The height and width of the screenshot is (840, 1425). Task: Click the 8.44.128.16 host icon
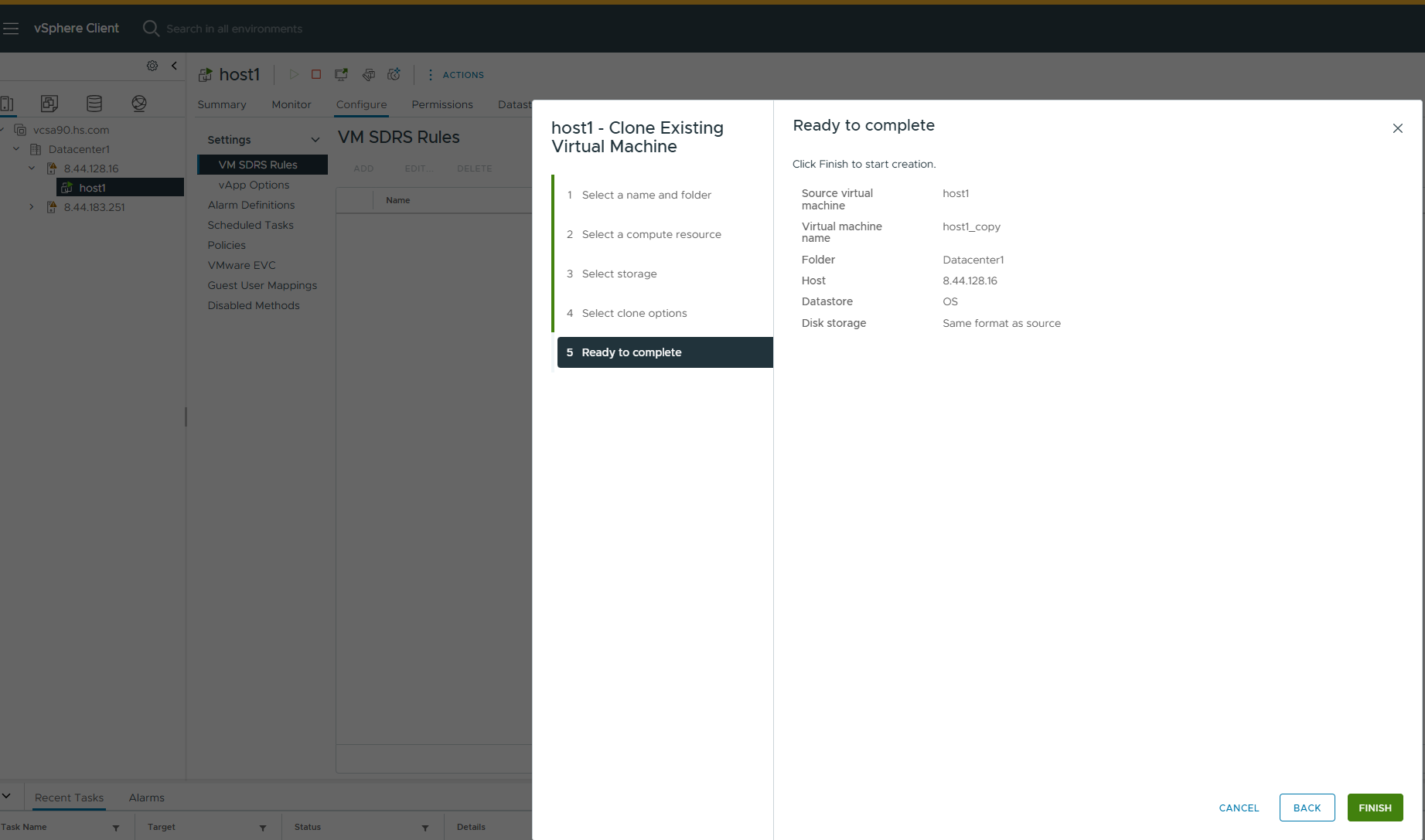click(x=52, y=168)
